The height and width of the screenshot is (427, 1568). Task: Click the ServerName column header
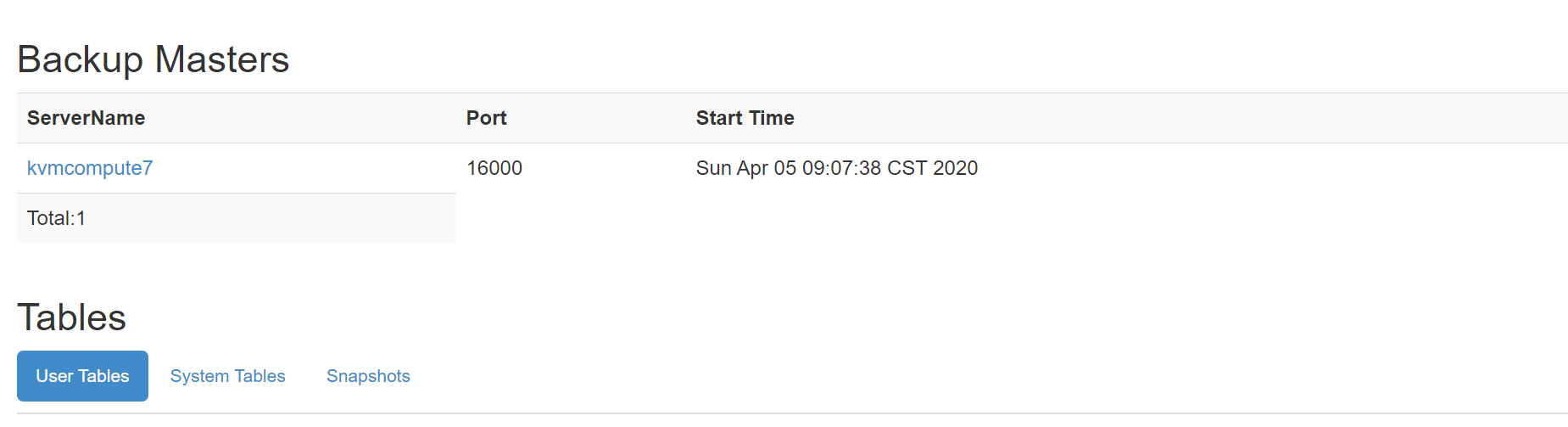click(x=86, y=118)
